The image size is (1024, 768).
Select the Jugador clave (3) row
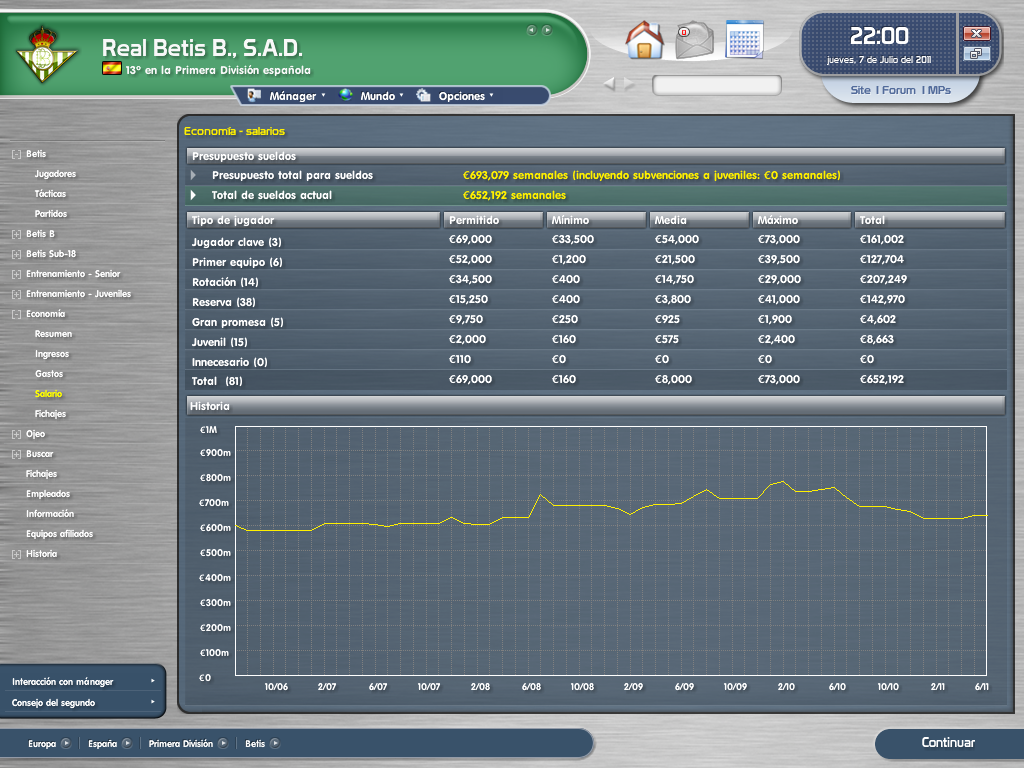click(596, 240)
